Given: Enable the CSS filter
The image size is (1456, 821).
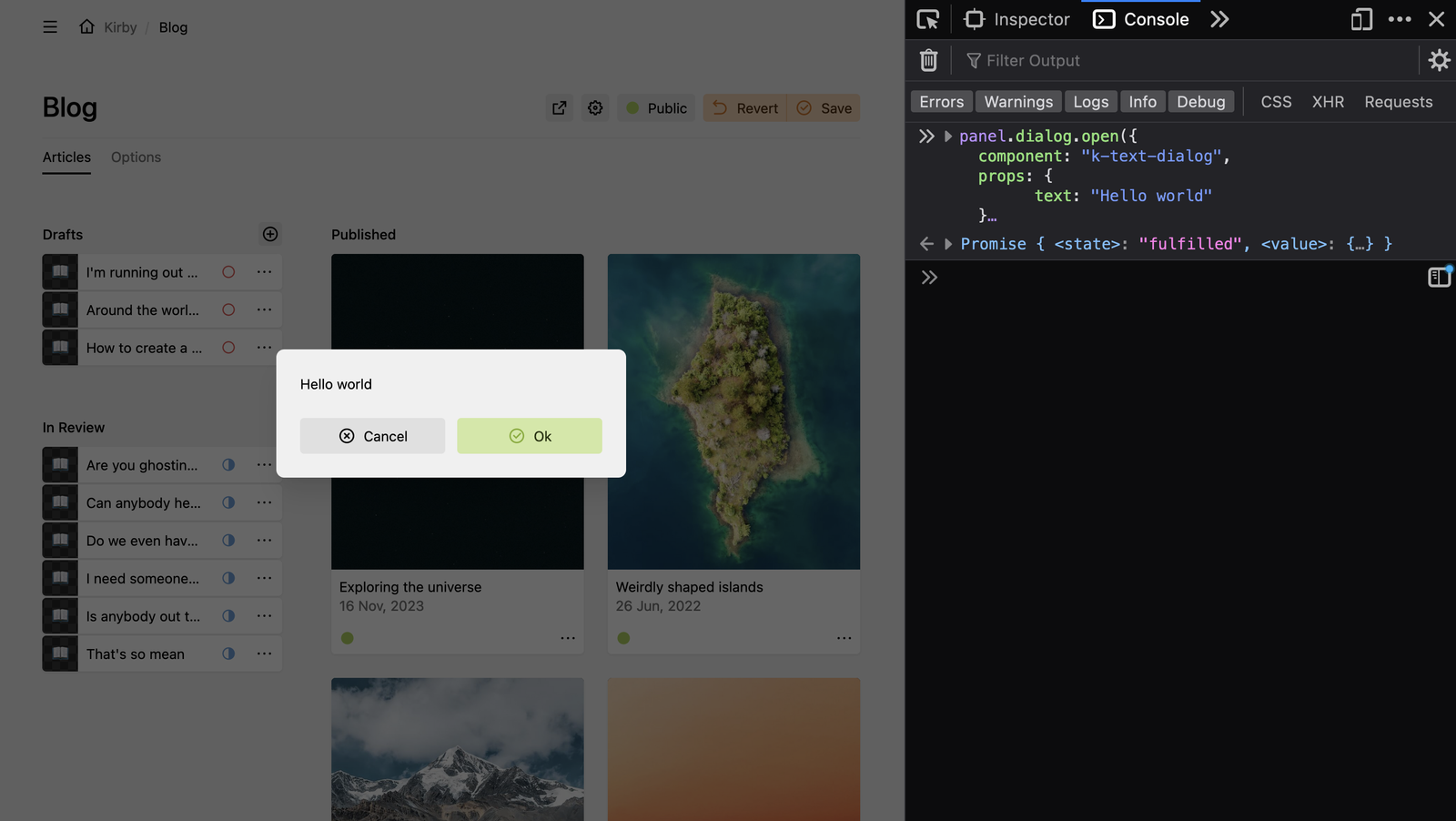Looking at the screenshot, I should point(1276,102).
